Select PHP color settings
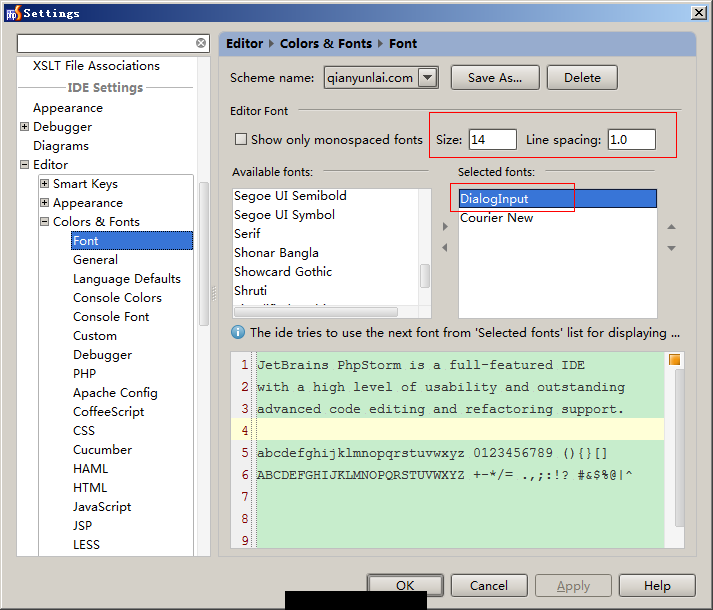Image resolution: width=713 pixels, height=610 pixels. pos(85,374)
